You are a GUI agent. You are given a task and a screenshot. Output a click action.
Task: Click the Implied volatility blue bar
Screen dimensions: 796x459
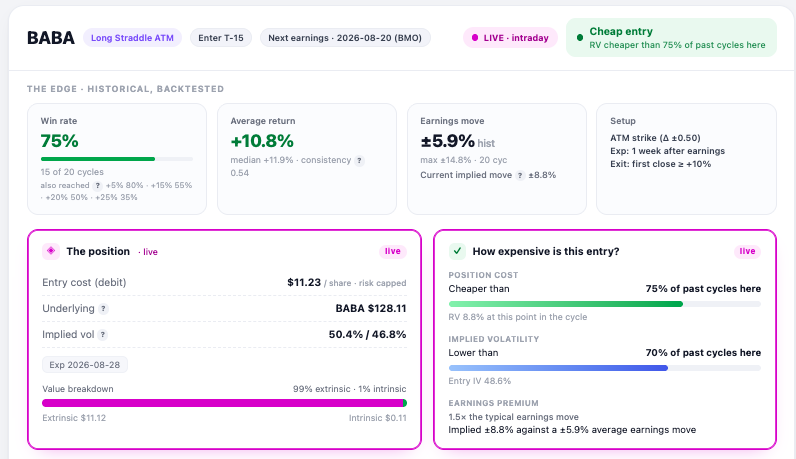click(x=605, y=368)
